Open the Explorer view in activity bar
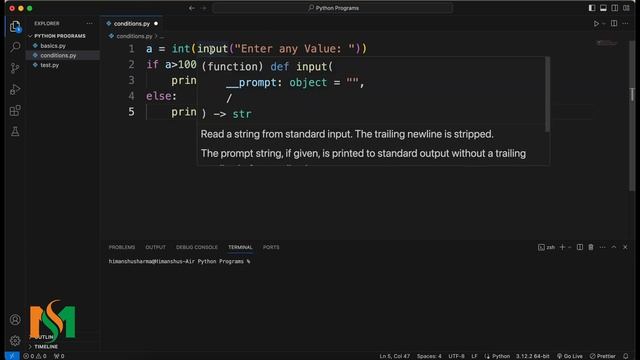This screenshot has height=360, width=640. pyautogui.click(x=15, y=27)
